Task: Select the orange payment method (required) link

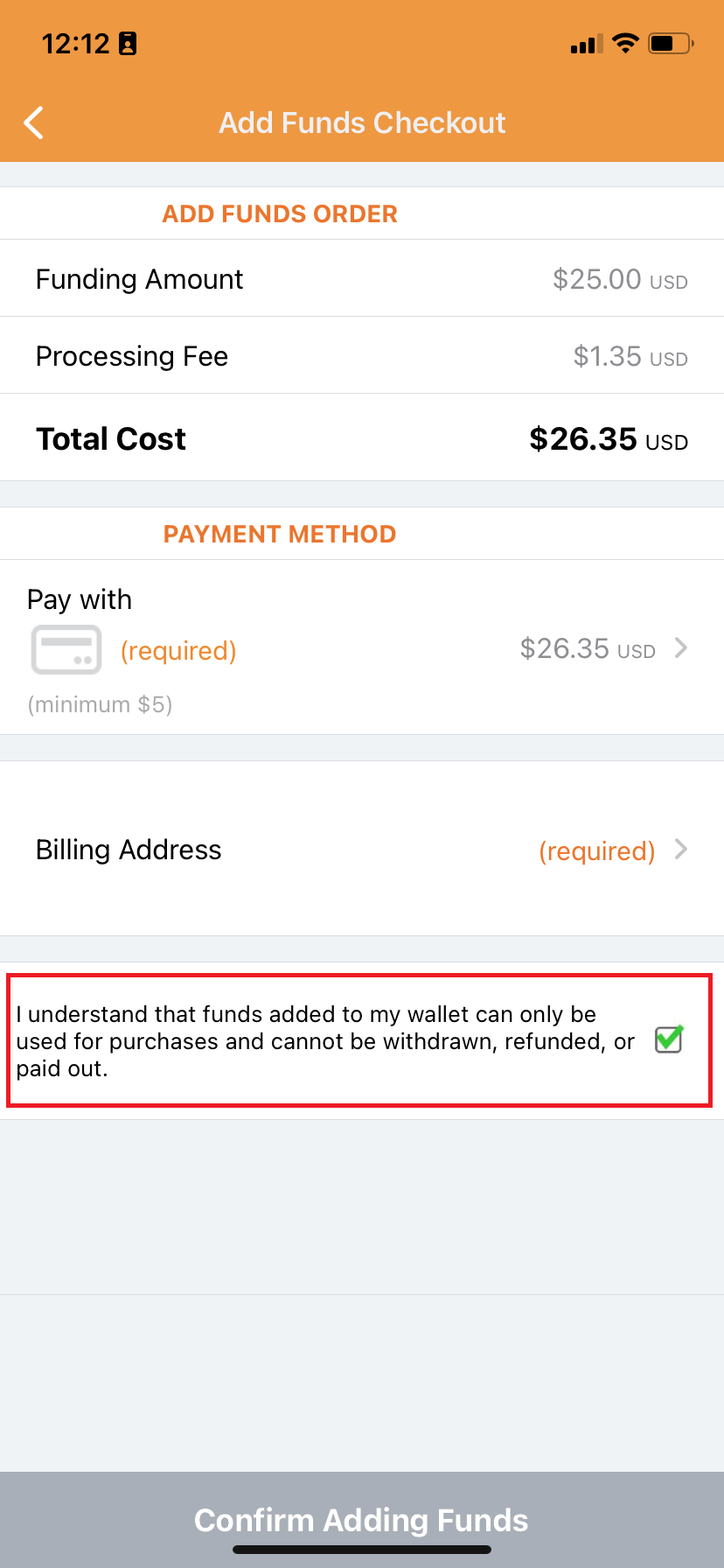Action: point(178,651)
